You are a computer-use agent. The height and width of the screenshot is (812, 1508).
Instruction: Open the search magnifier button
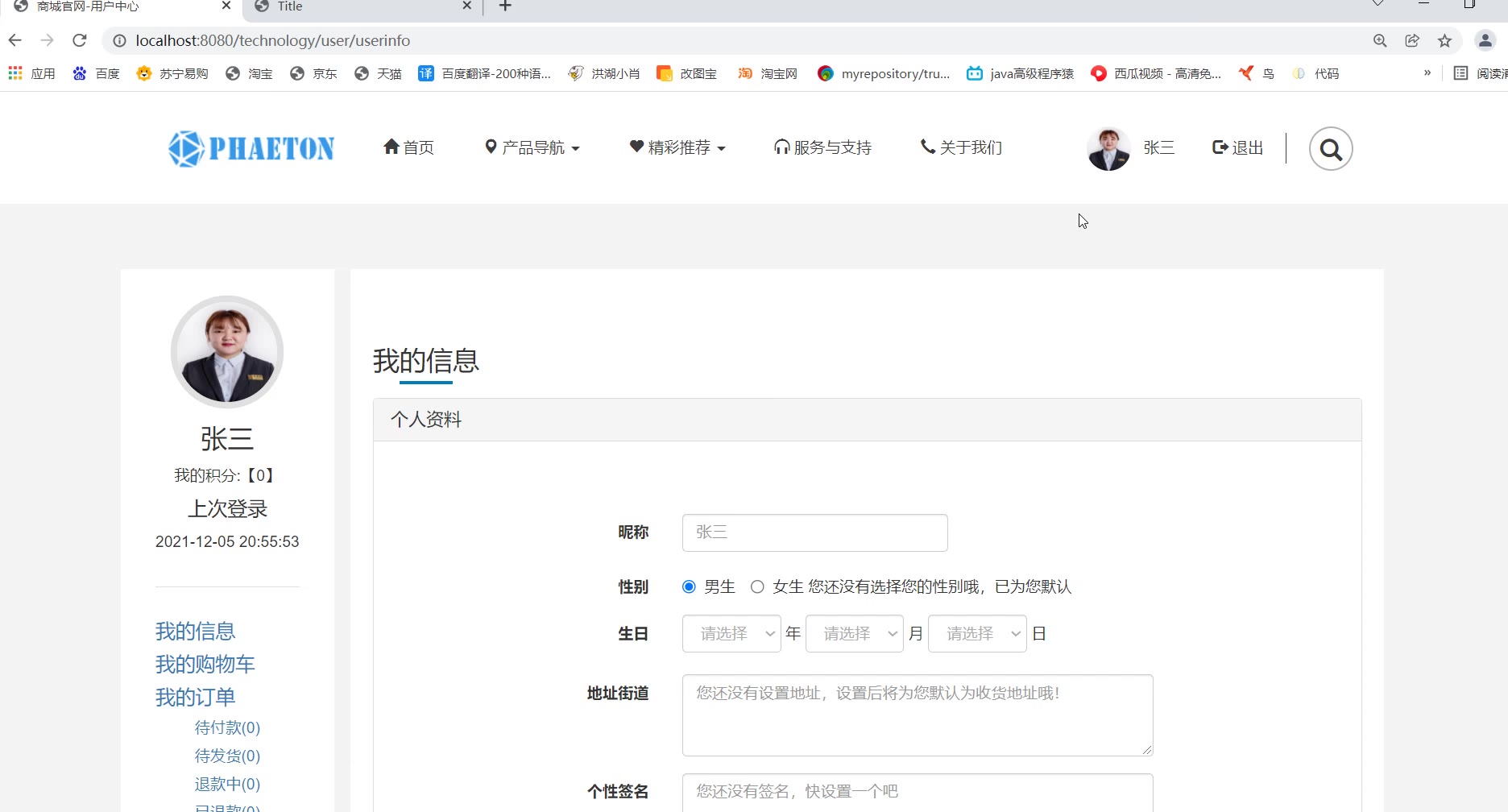(x=1331, y=149)
